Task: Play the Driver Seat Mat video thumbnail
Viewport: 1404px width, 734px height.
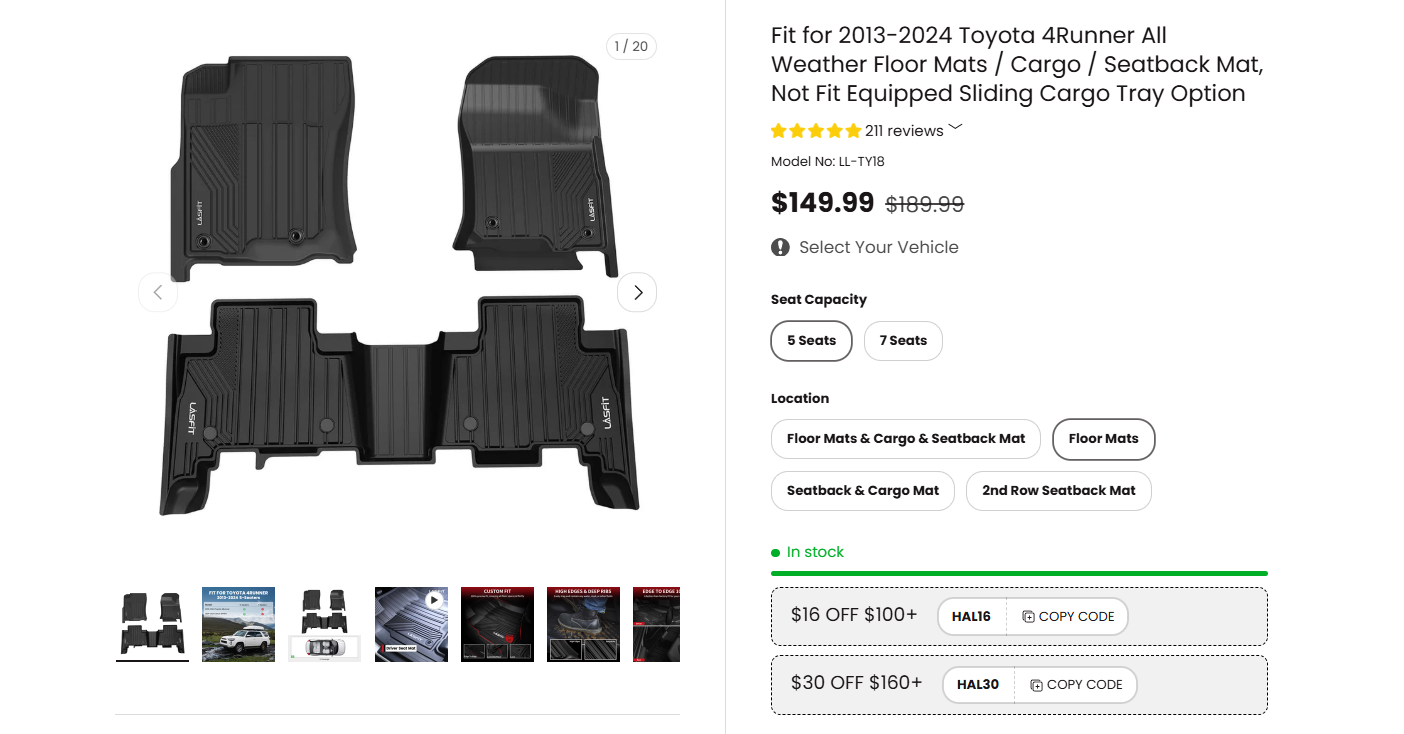Action: (411, 624)
